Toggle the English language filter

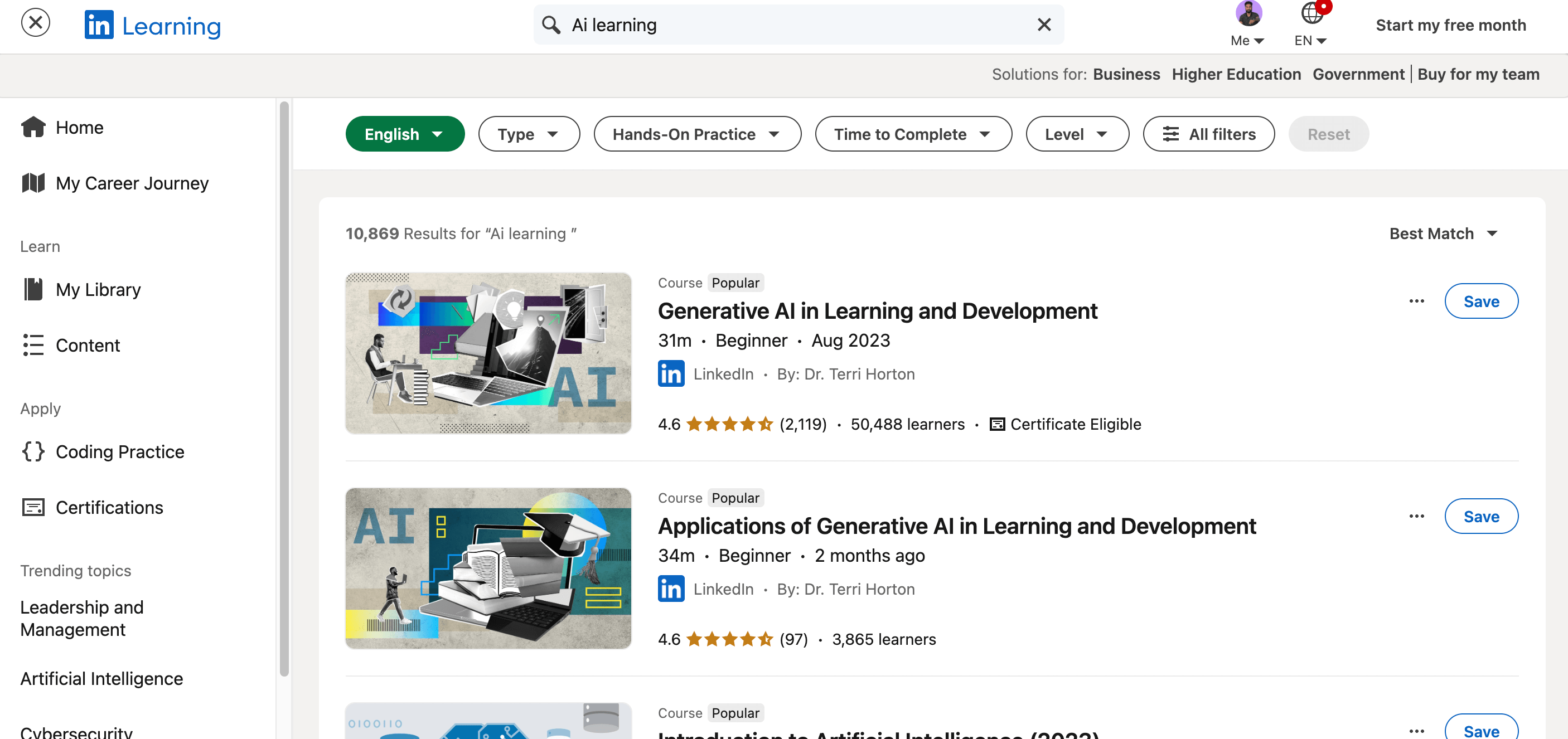pos(405,134)
